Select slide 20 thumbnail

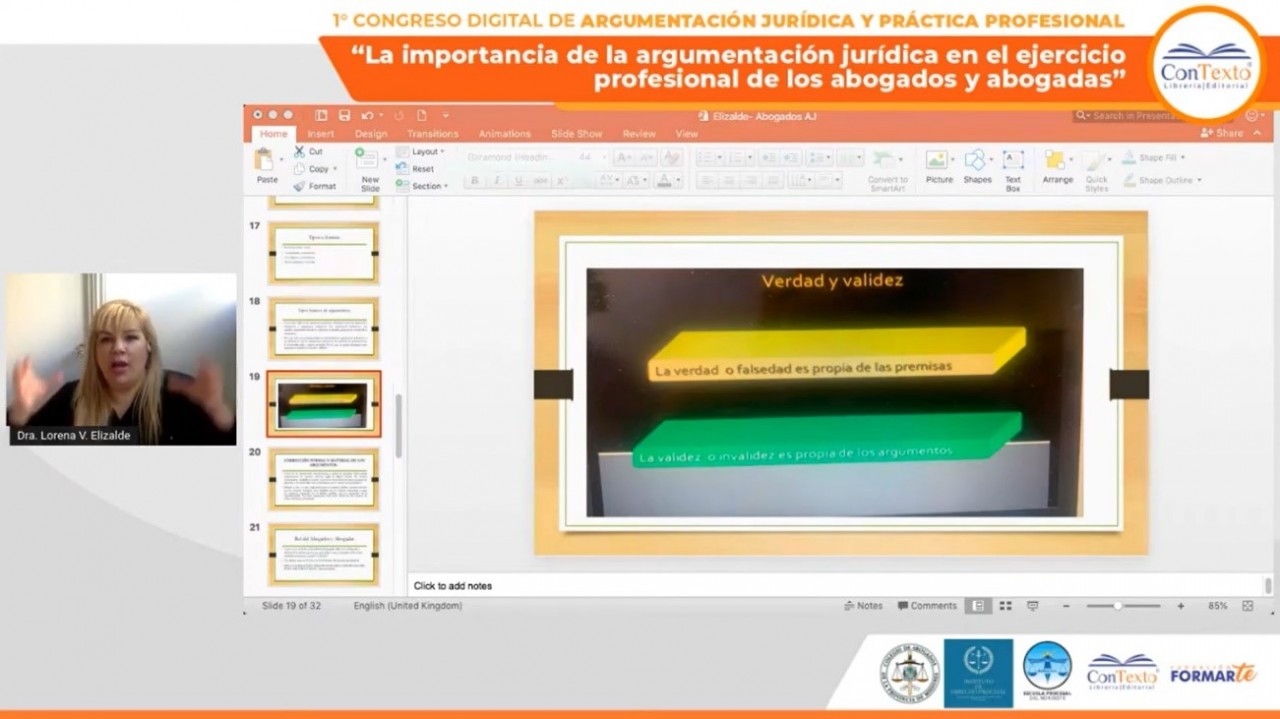point(323,479)
